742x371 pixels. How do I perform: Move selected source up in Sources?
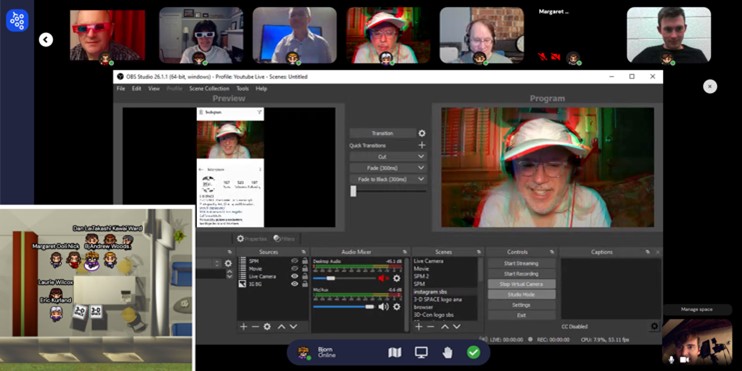[x=281, y=327]
